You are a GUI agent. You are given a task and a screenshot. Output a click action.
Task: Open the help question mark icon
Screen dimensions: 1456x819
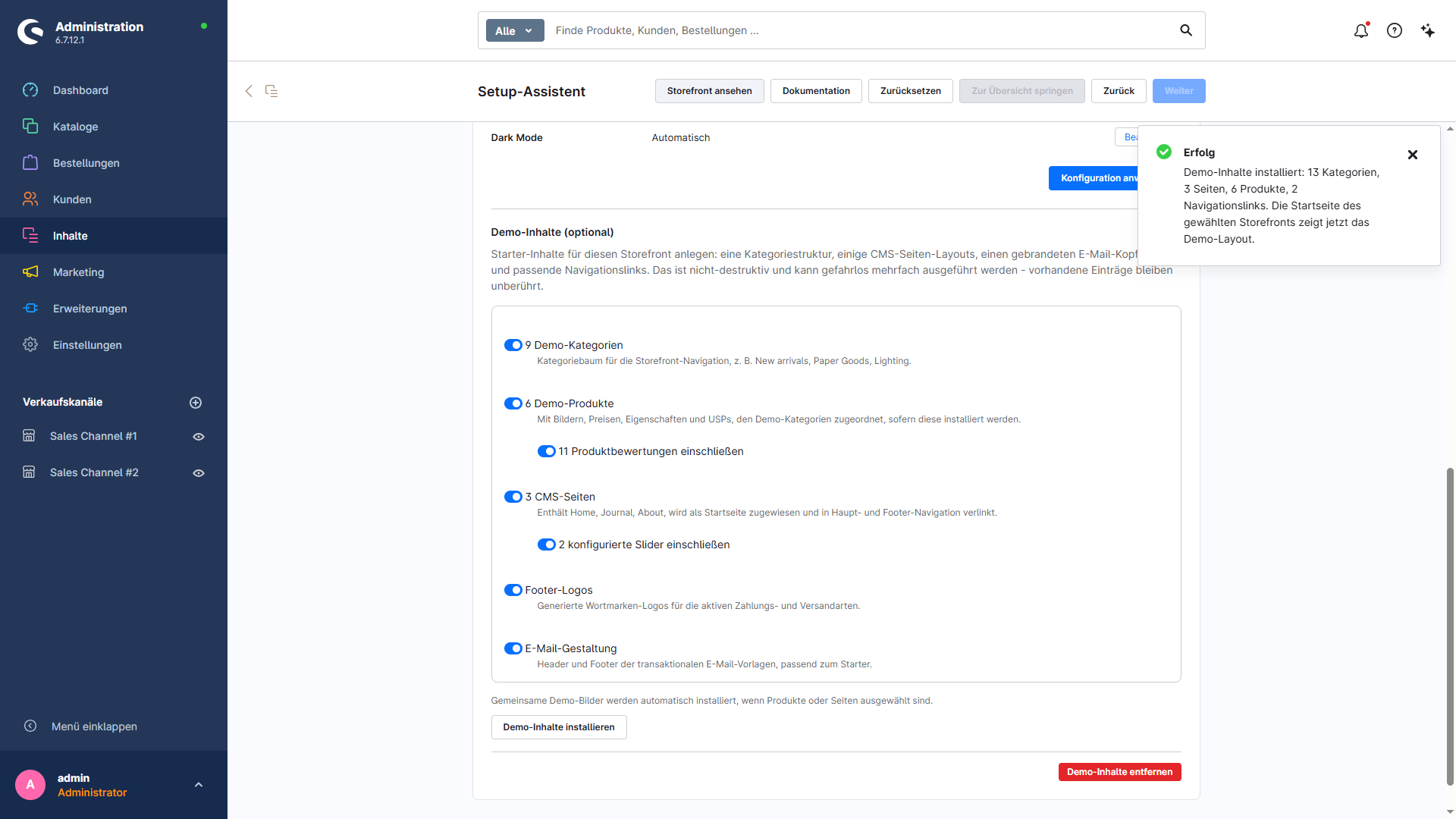pyautogui.click(x=1395, y=30)
